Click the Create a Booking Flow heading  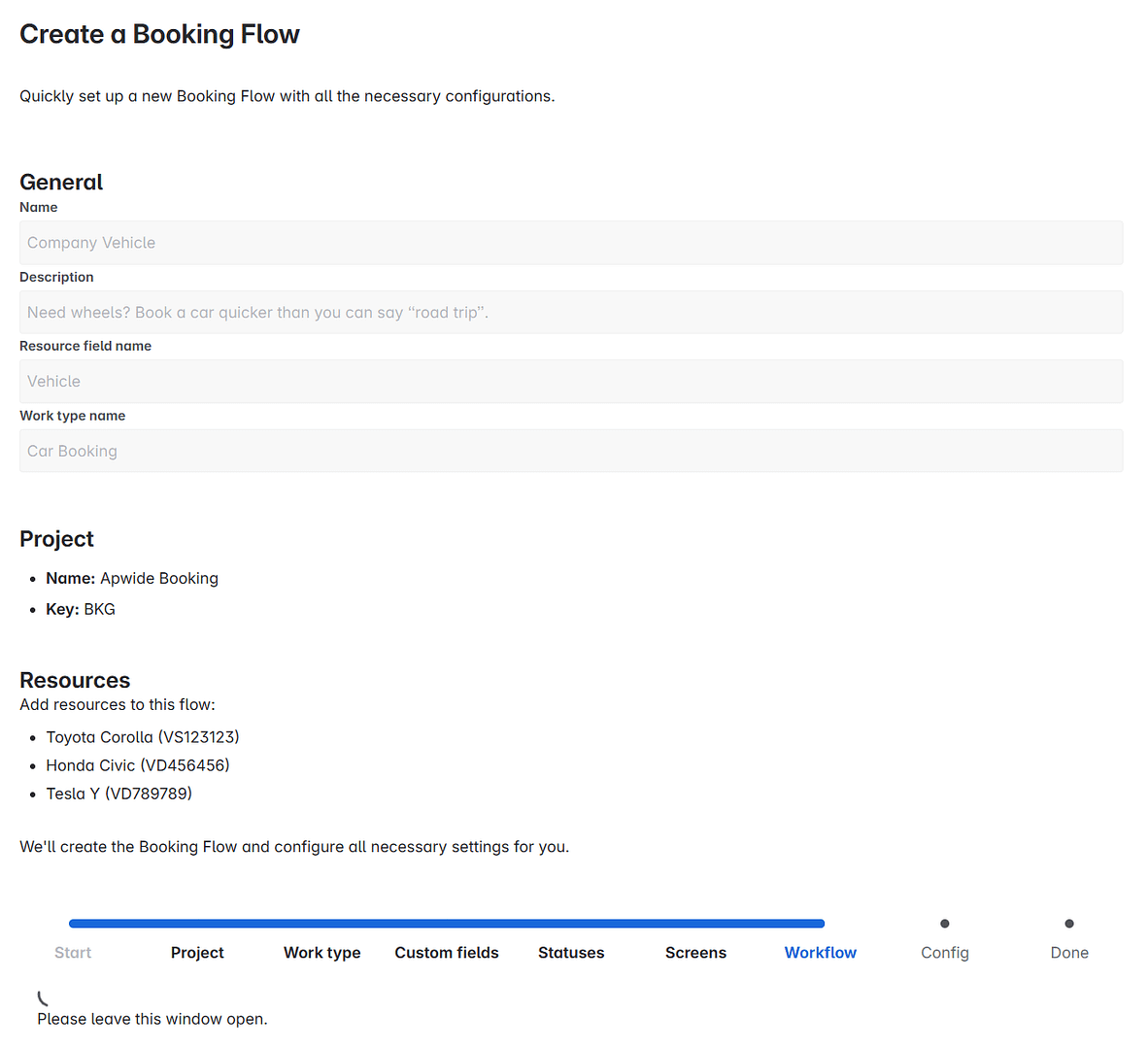[159, 34]
